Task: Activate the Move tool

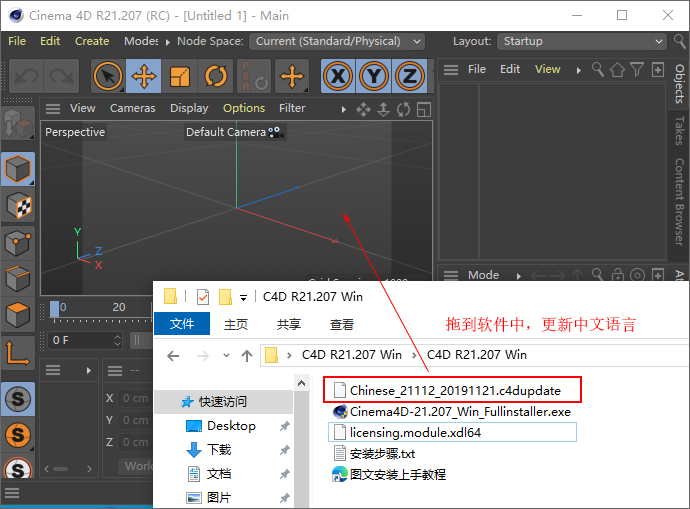Action: pos(144,77)
